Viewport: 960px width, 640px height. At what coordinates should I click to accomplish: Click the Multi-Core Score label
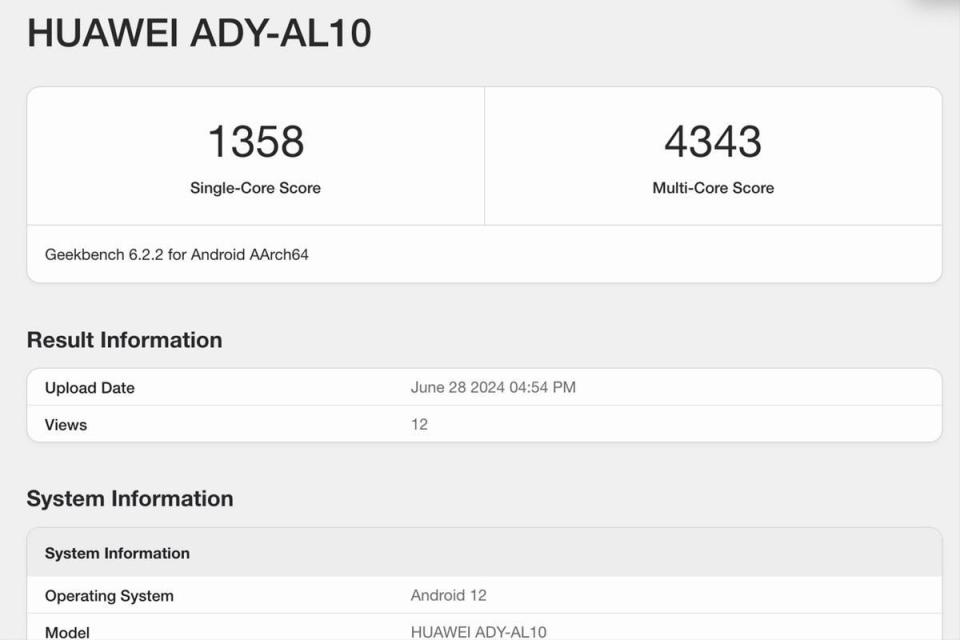tap(713, 188)
